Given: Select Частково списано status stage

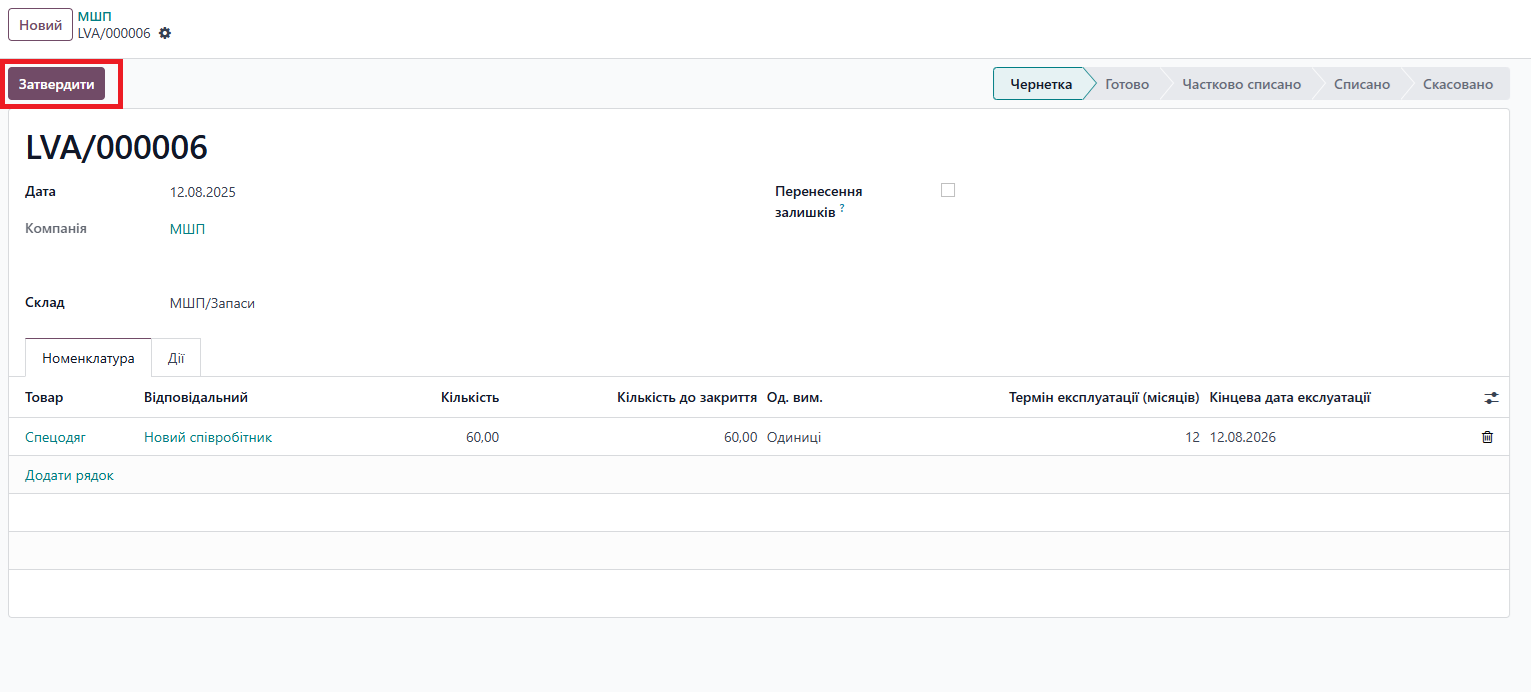Looking at the screenshot, I should (x=1241, y=84).
